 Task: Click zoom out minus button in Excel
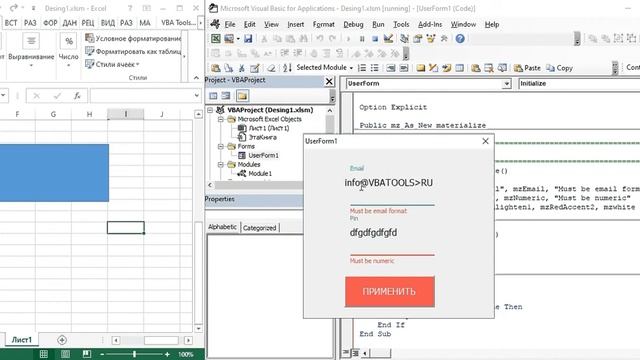tap(102, 354)
